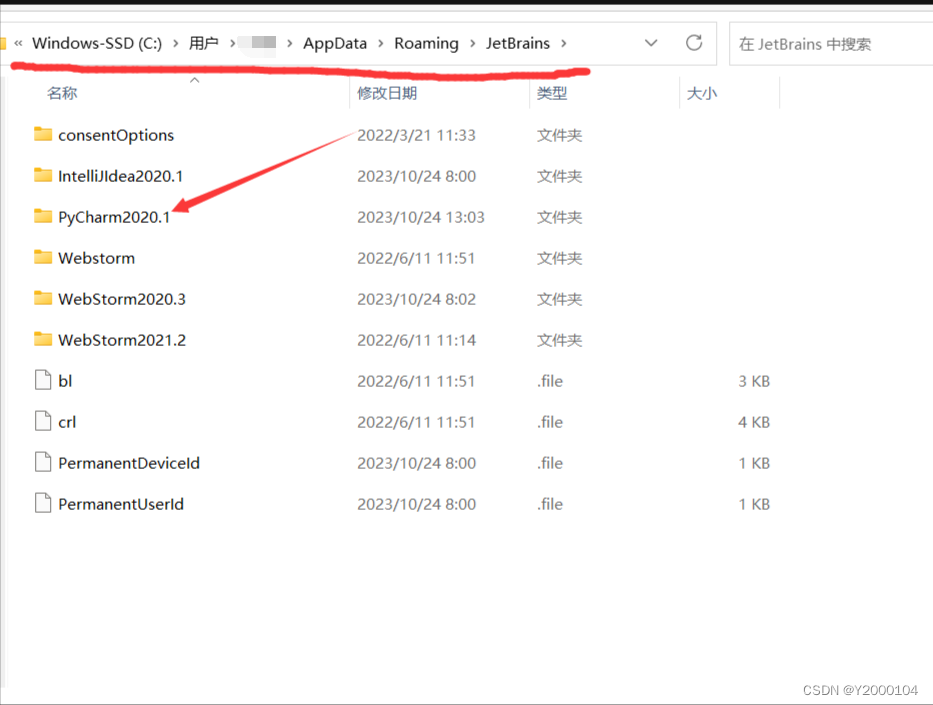The width and height of the screenshot is (933, 705).
Task: Click the 1 KB size of PermanentUserId
Action: click(x=754, y=504)
